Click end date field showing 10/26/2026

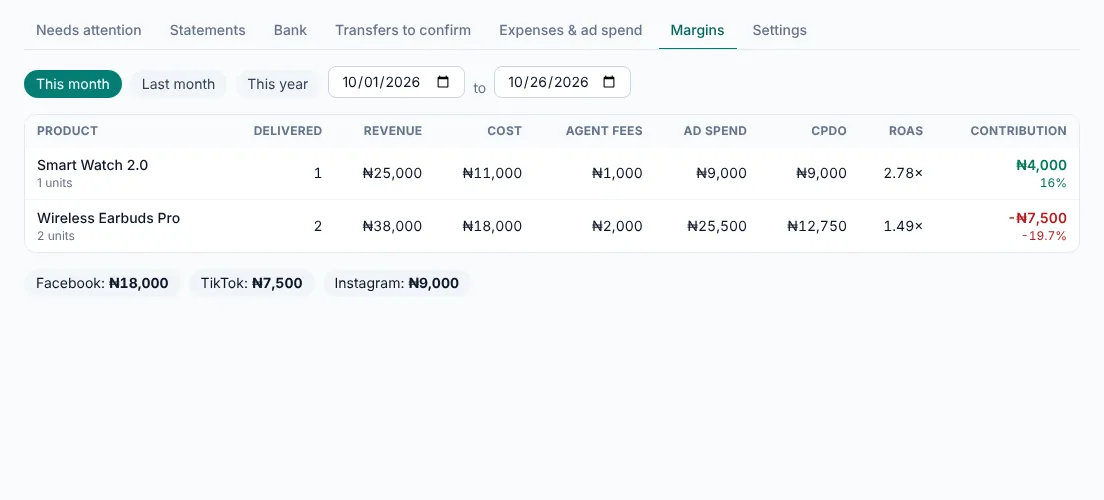point(563,82)
